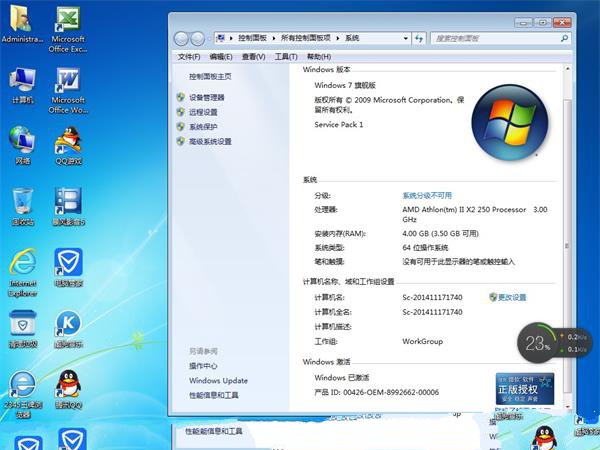This screenshot has height=450, width=600.
Task: Launch Microsoft Office Word shortcut
Action: point(68,90)
